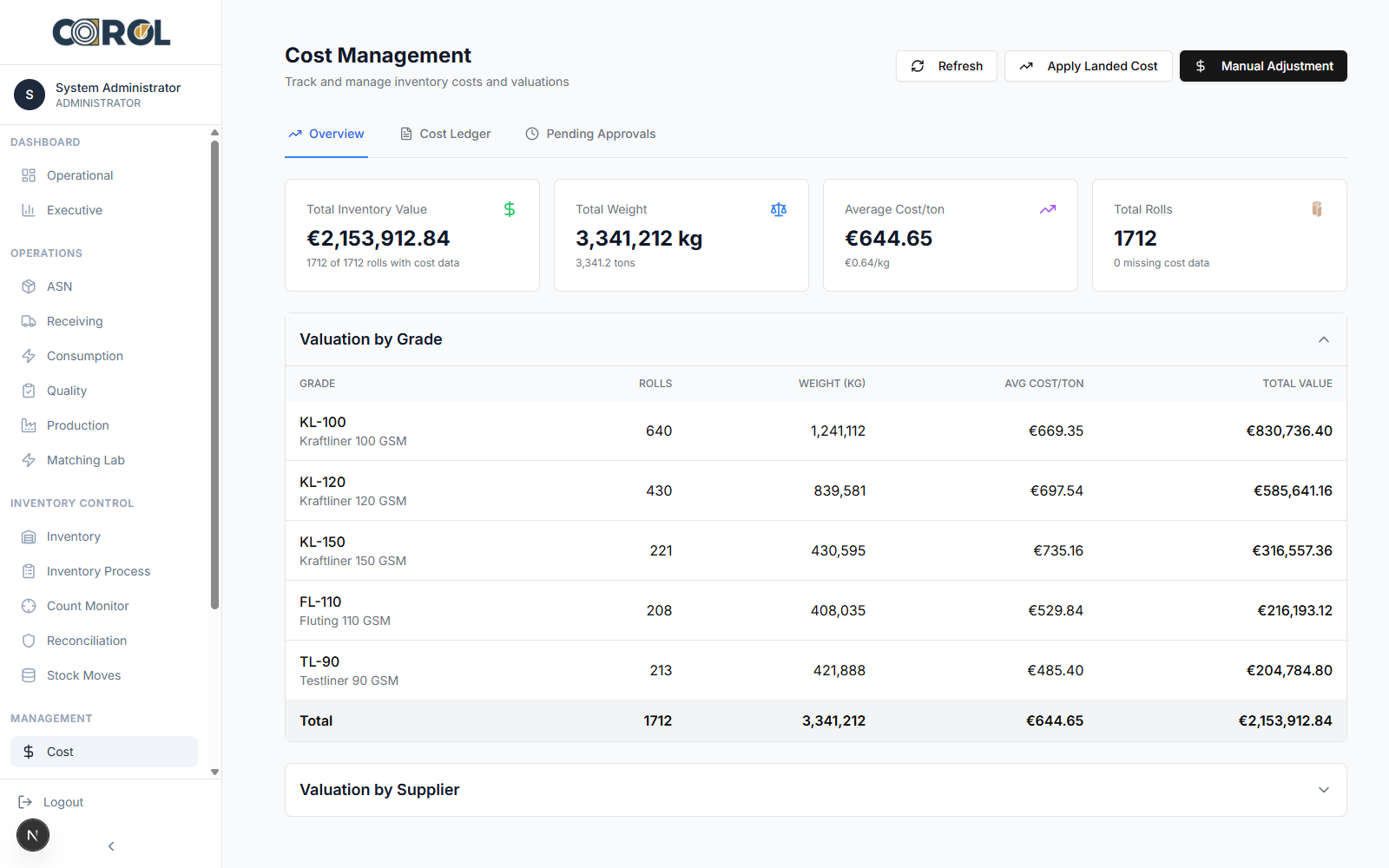Click the Refresh button
1389x868 pixels.
(946, 66)
